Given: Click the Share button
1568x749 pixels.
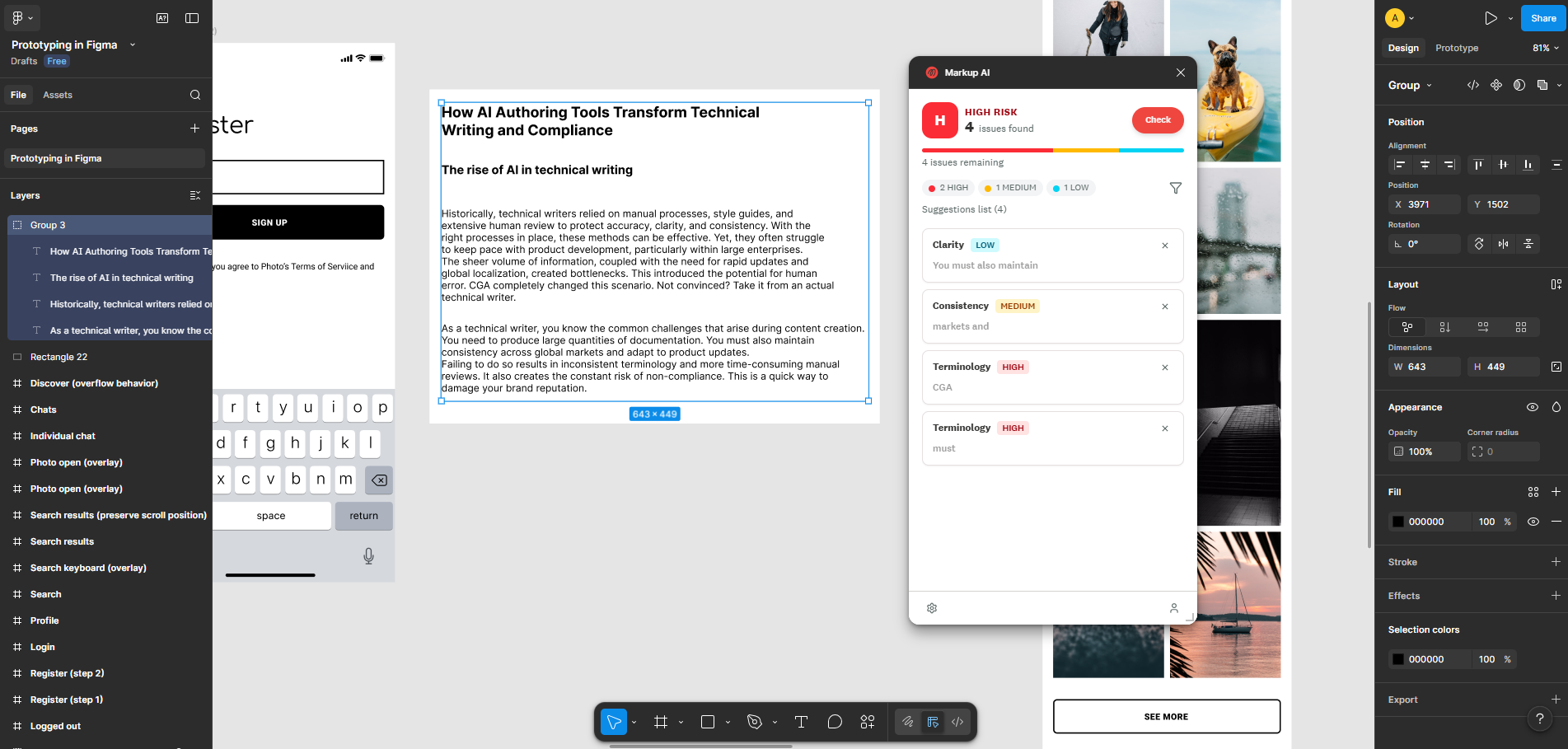Looking at the screenshot, I should (x=1543, y=18).
